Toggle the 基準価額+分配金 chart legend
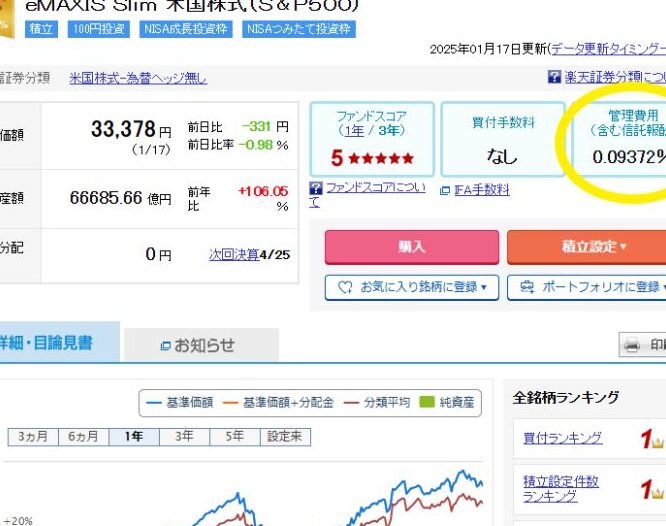 [x=279, y=402]
